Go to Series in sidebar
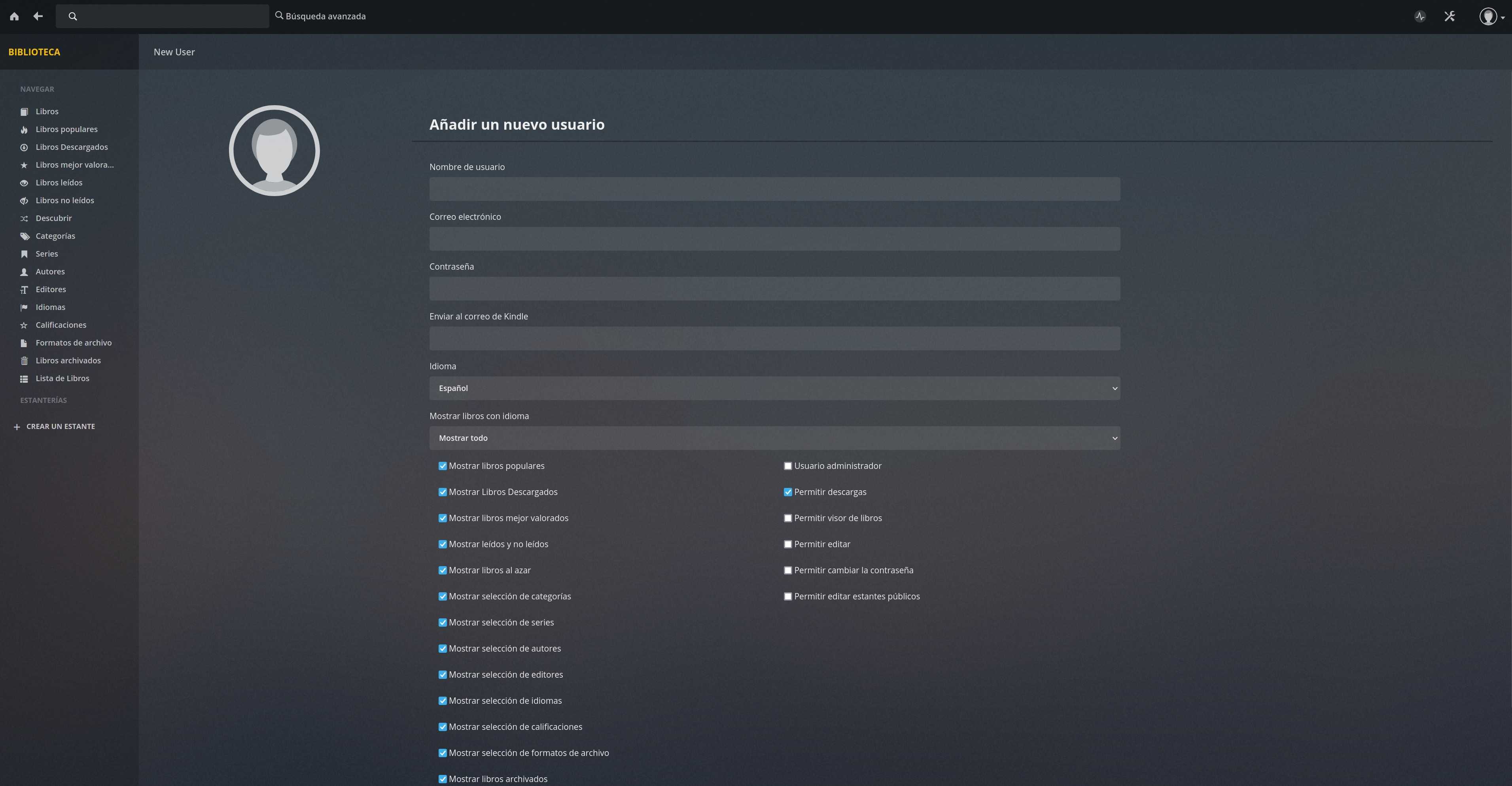Screen dimensions: 1512x786 click(46, 254)
